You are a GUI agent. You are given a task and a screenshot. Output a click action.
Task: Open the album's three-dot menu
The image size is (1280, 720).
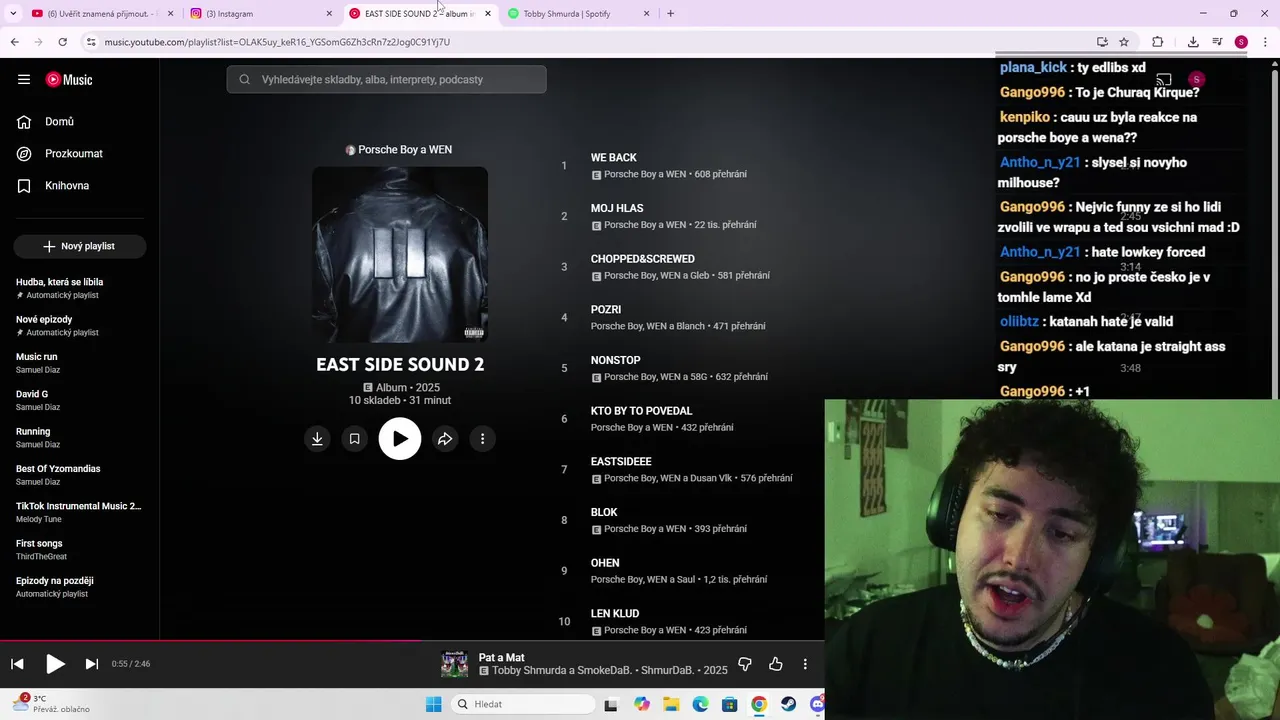[x=482, y=438]
